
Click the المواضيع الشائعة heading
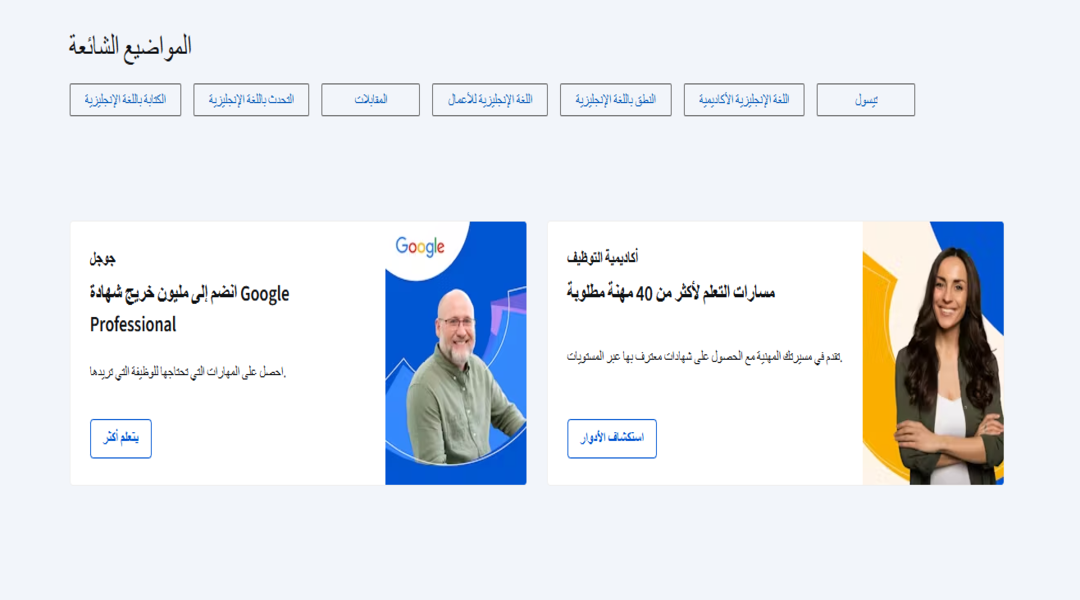point(130,46)
